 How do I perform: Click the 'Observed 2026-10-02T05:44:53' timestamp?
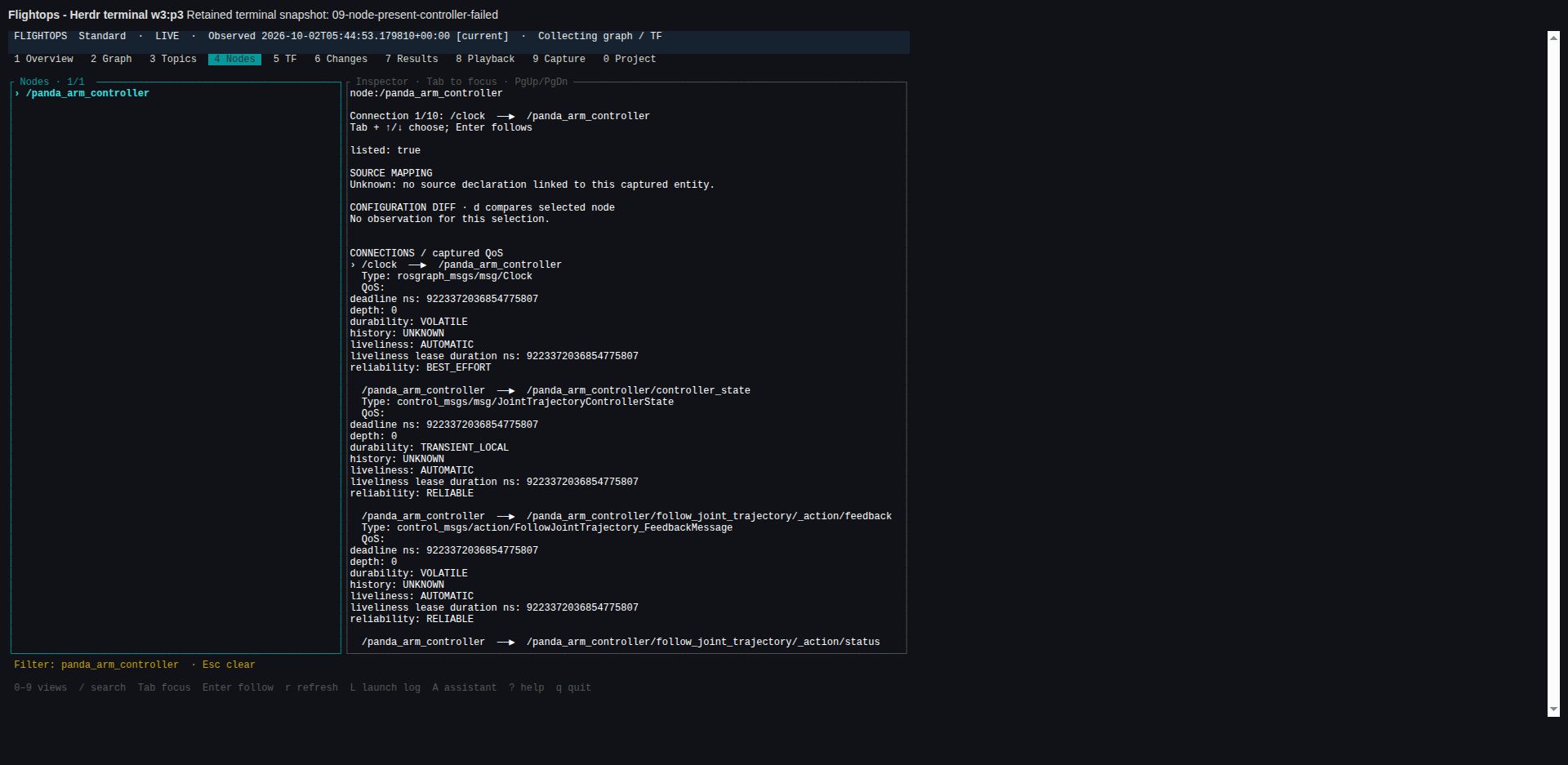(x=359, y=36)
